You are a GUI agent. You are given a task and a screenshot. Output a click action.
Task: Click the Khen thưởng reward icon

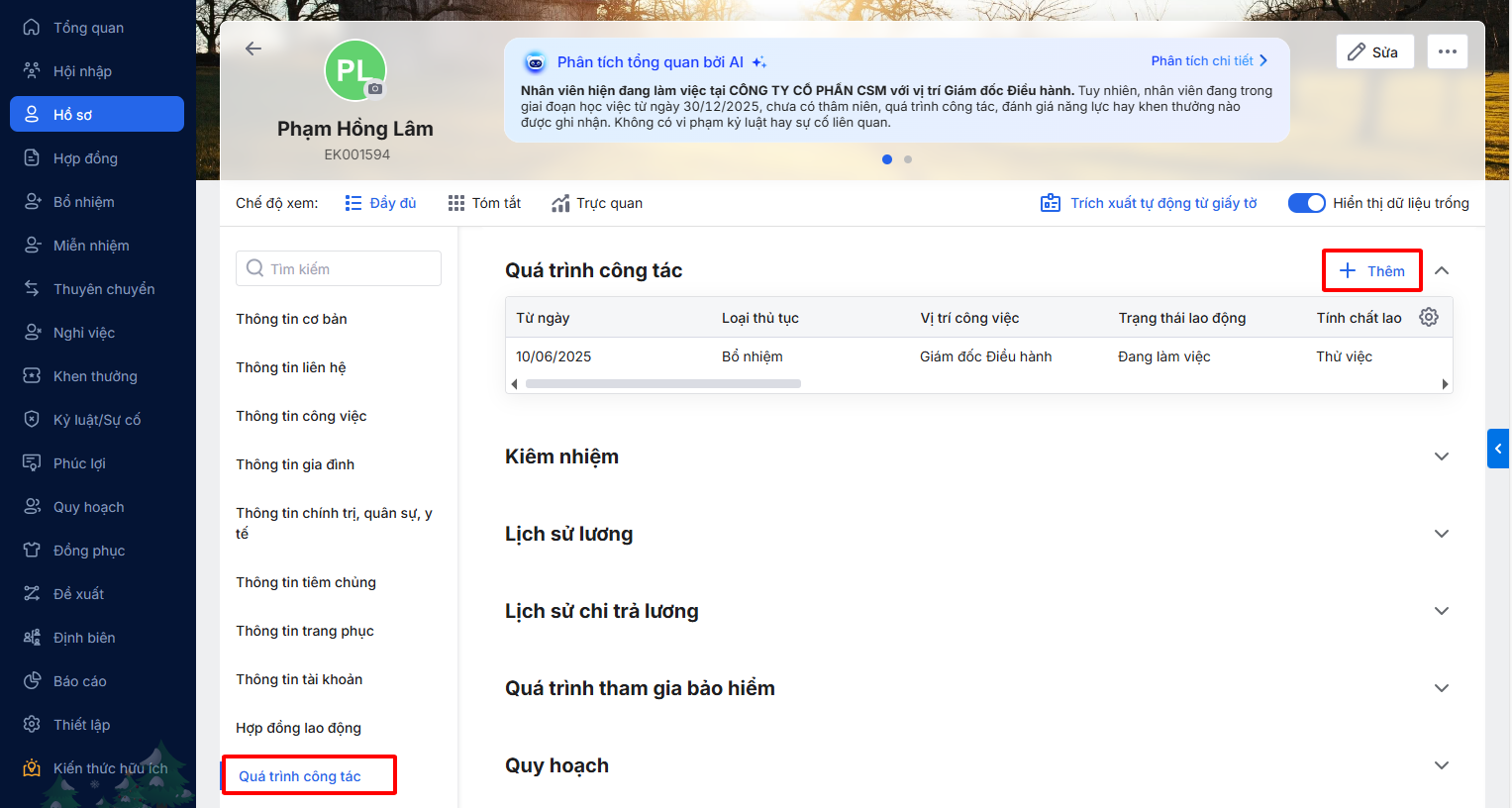pos(32,376)
